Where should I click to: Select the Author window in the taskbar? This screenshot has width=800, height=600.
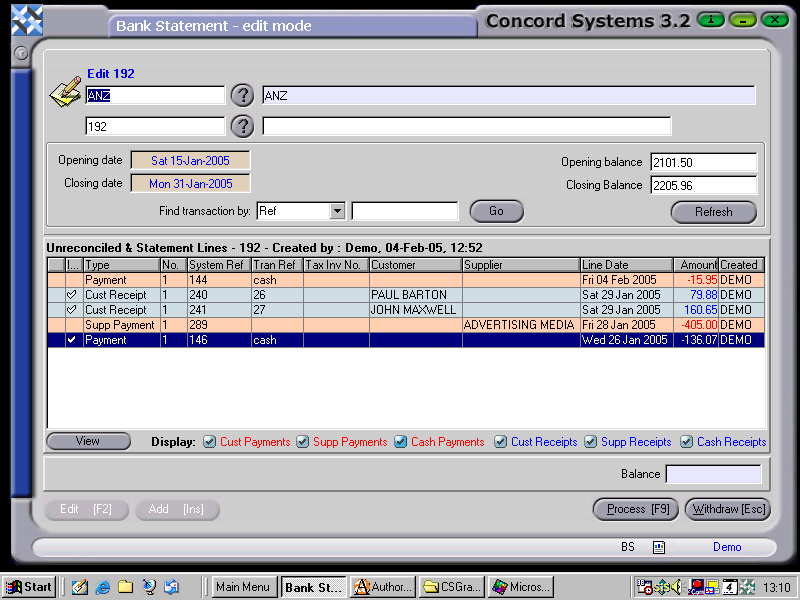click(x=381, y=588)
